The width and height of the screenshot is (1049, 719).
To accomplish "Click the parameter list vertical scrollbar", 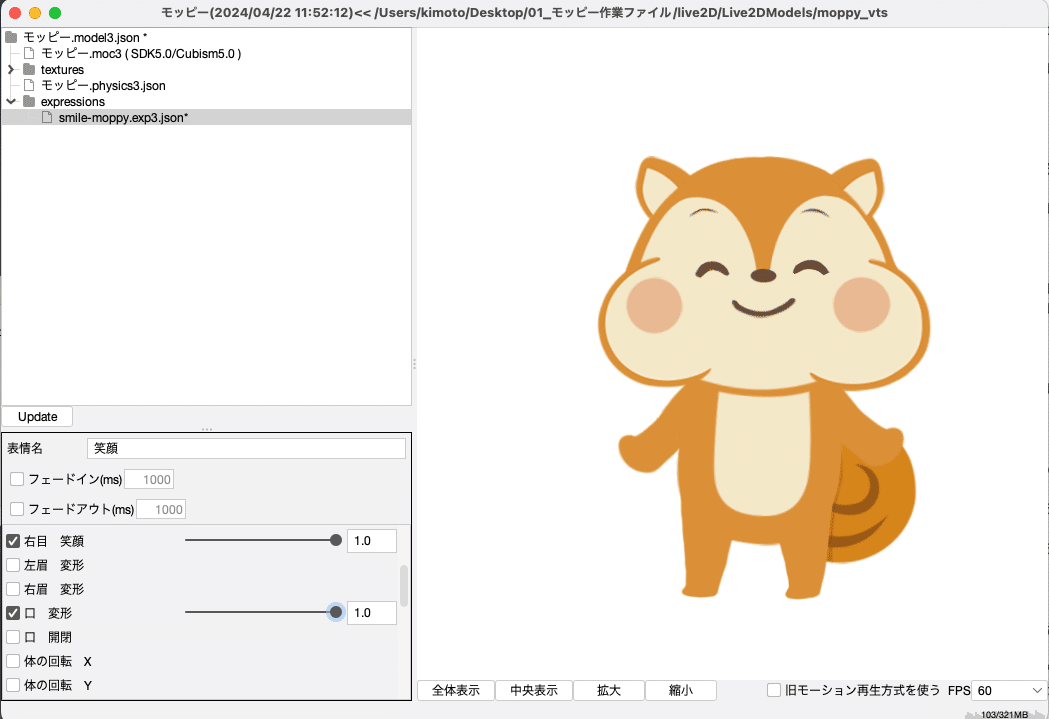I will click(403, 586).
